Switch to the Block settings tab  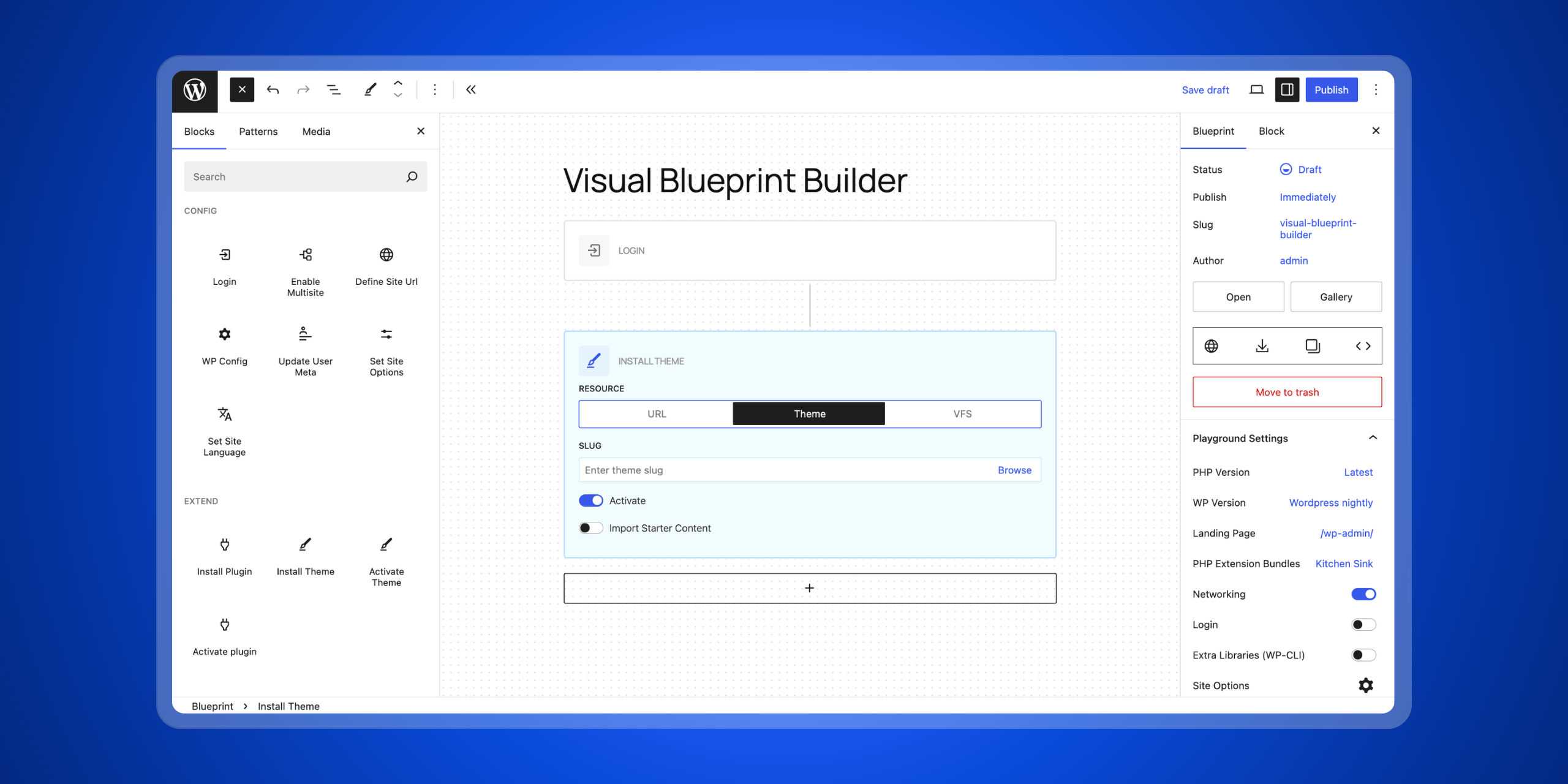[1271, 131]
